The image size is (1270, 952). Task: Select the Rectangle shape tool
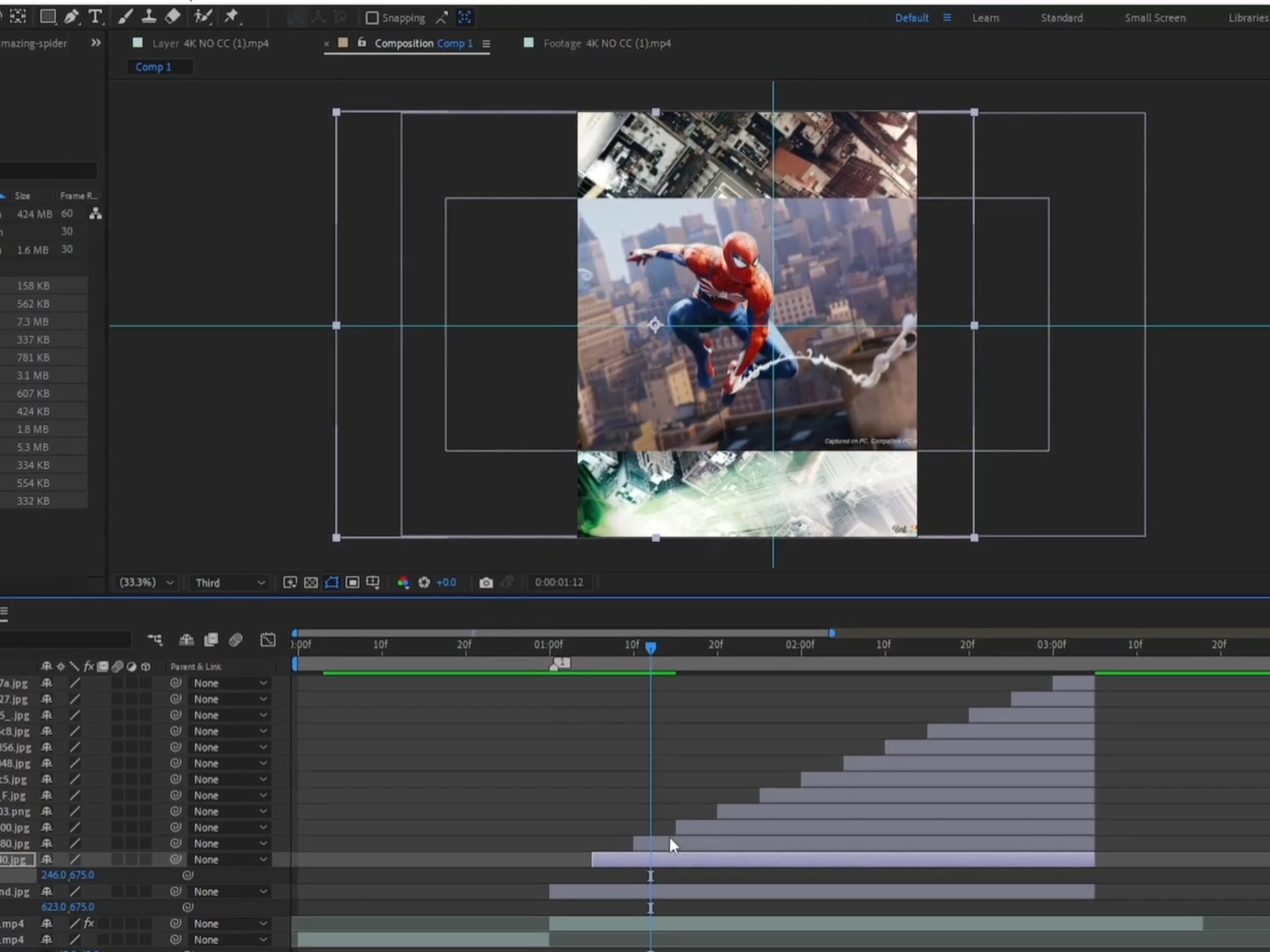tap(48, 17)
